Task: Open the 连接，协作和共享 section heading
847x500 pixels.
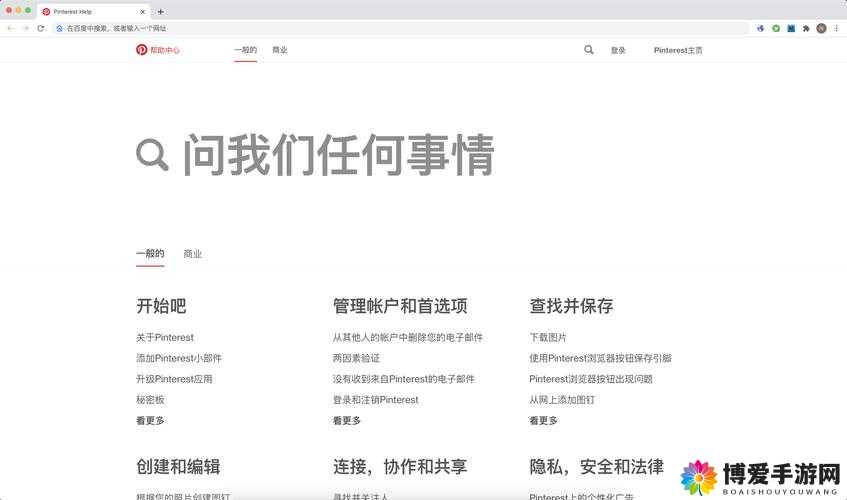Action: click(x=400, y=467)
